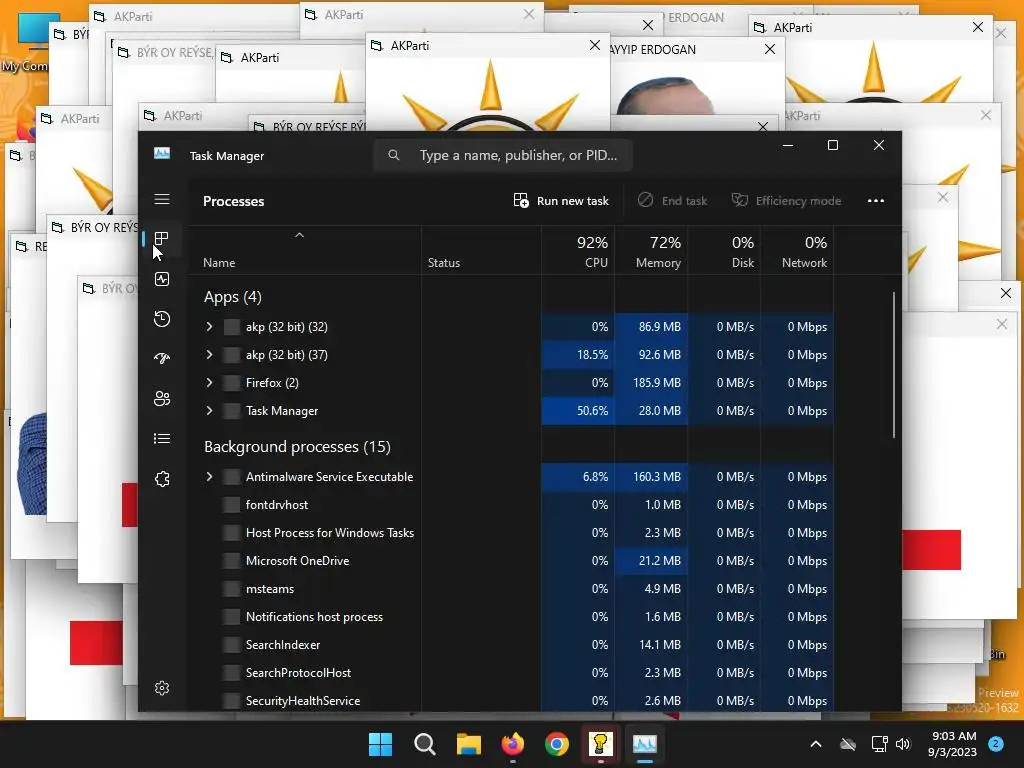Viewport: 1024px width, 768px height.
Task: Expand the akp (32 bit) (32) process group
Action: click(x=209, y=327)
